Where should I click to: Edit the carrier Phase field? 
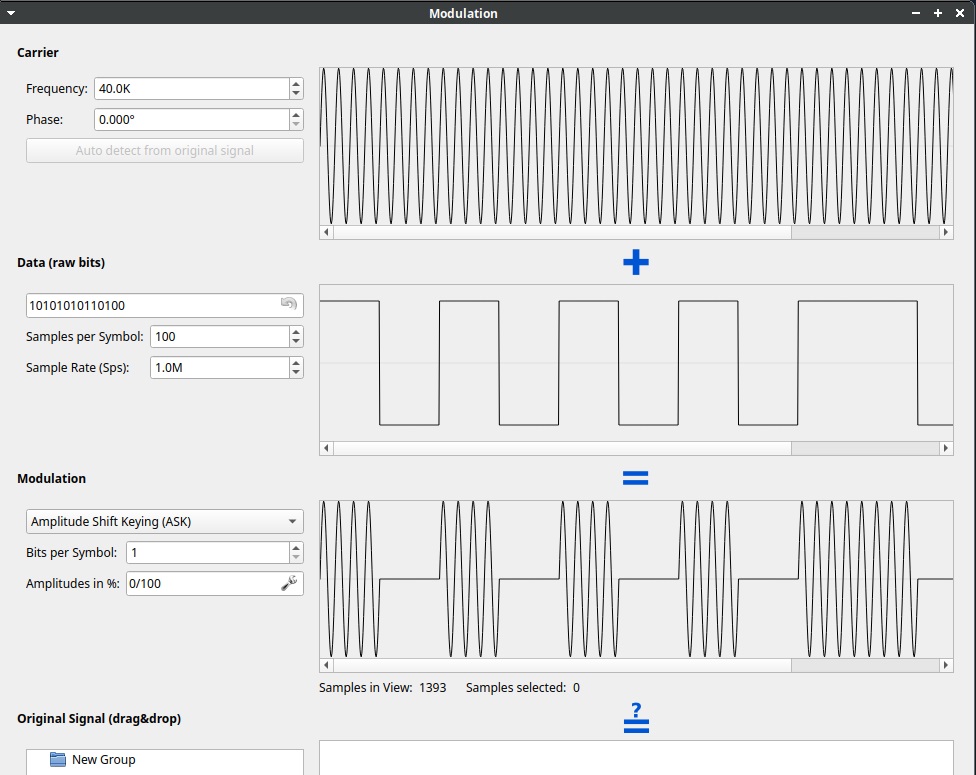192,120
